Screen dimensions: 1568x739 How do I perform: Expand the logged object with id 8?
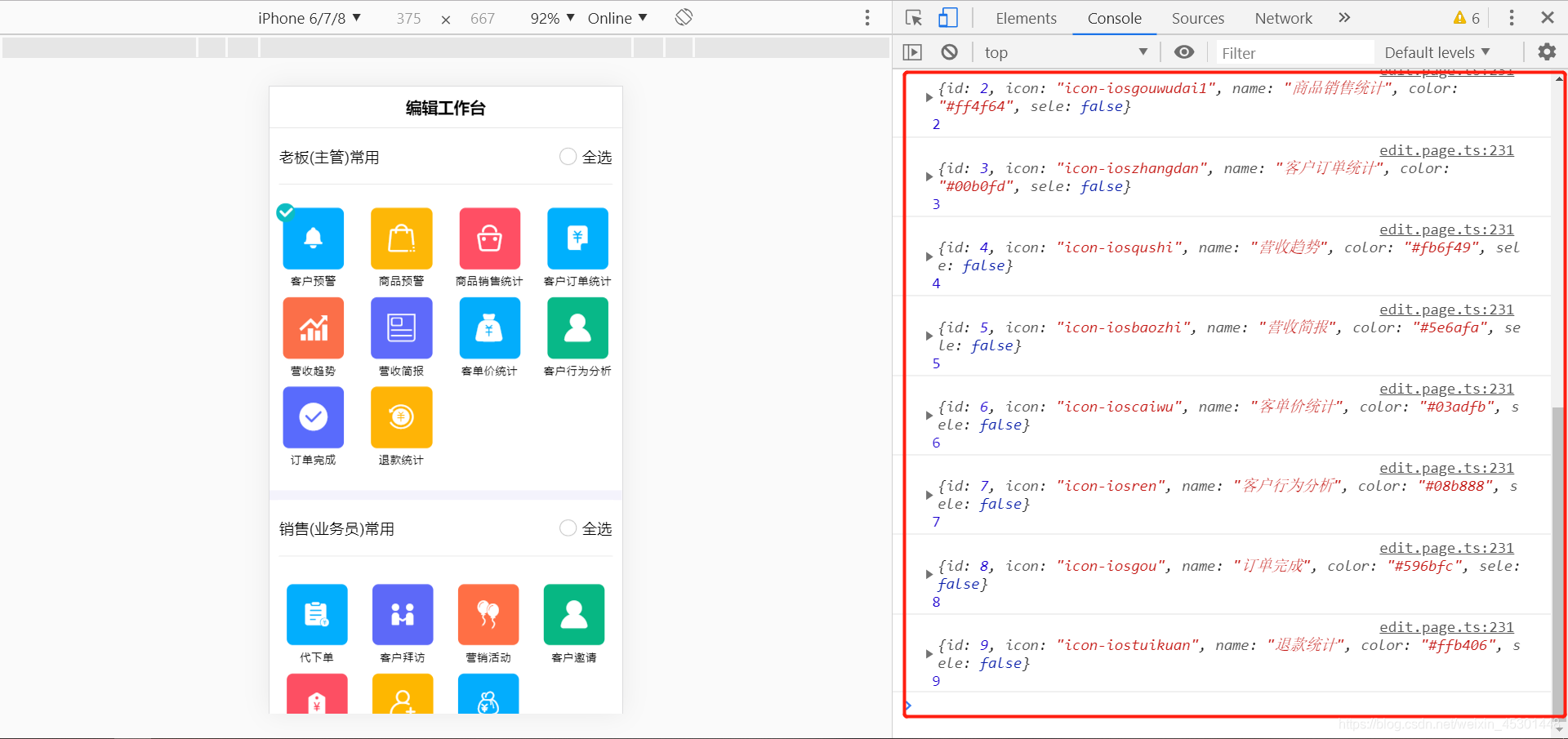point(929,575)
